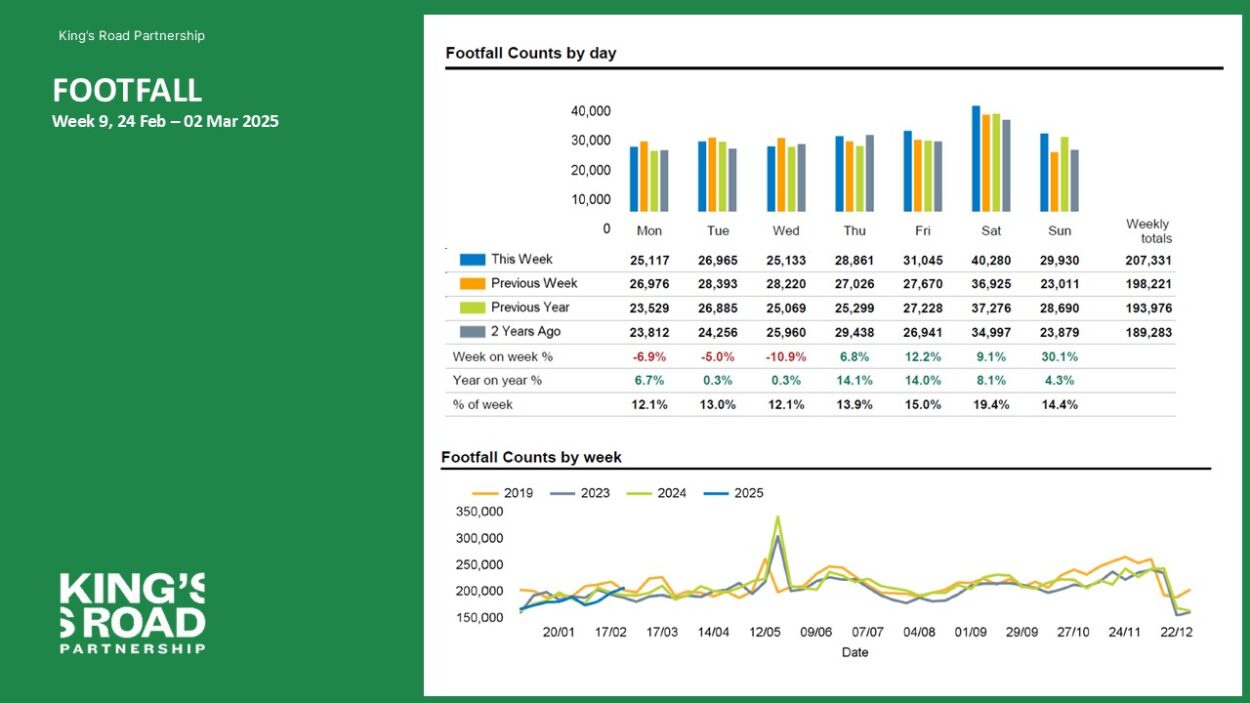
Task: Click weekly total value 198,221
Action: 1148,284
